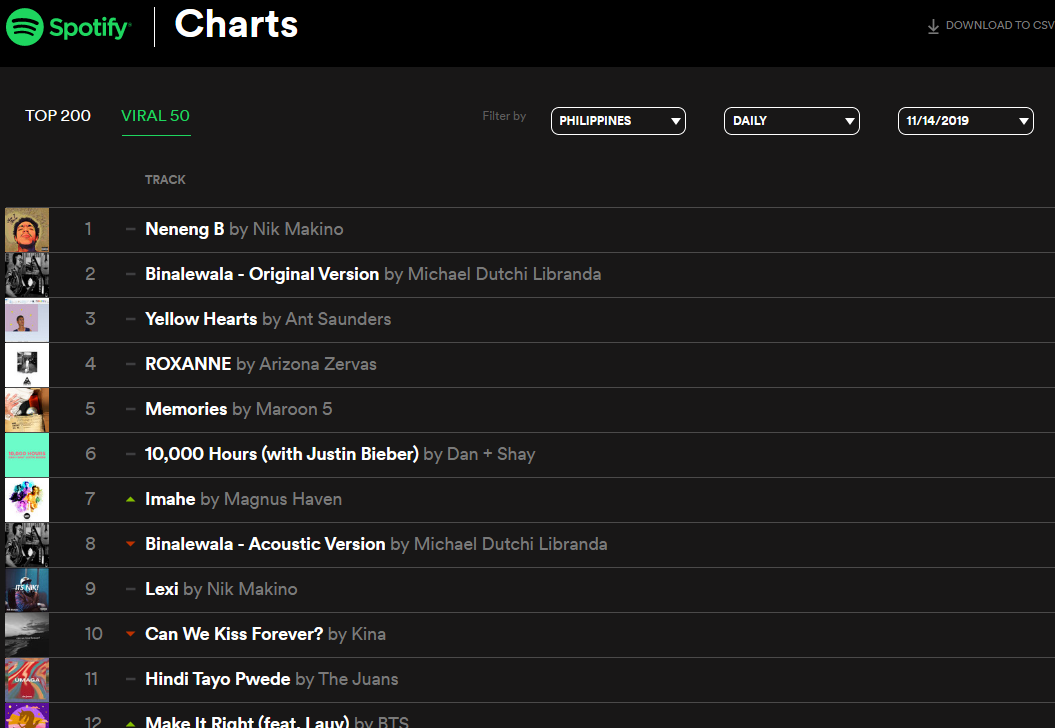
Task: Click Imahe by Magnus Haven
Action: 244,499
